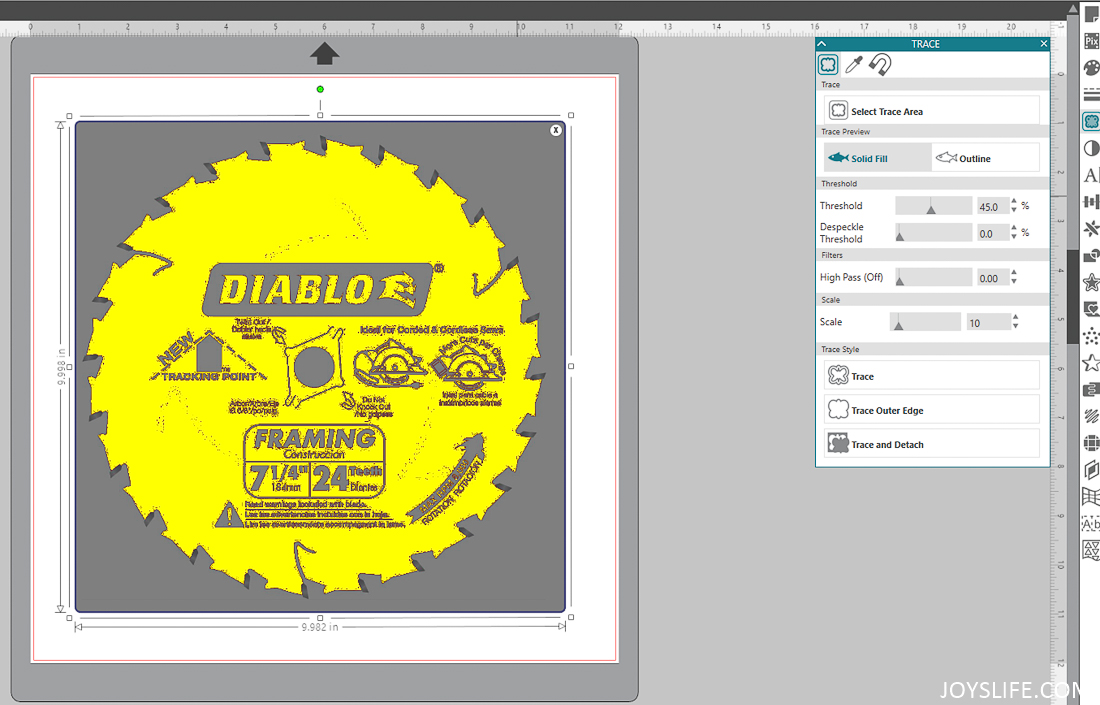Open the outlined star panel icon
The image size is (1100, 705).
(x=1092, y=363)
